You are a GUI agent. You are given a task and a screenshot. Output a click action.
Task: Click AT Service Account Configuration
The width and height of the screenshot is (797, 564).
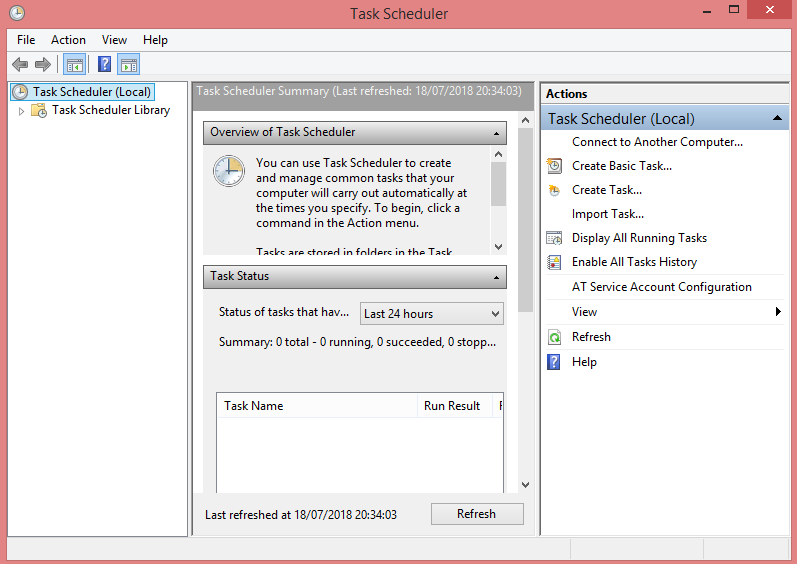[x=662, y=287]
